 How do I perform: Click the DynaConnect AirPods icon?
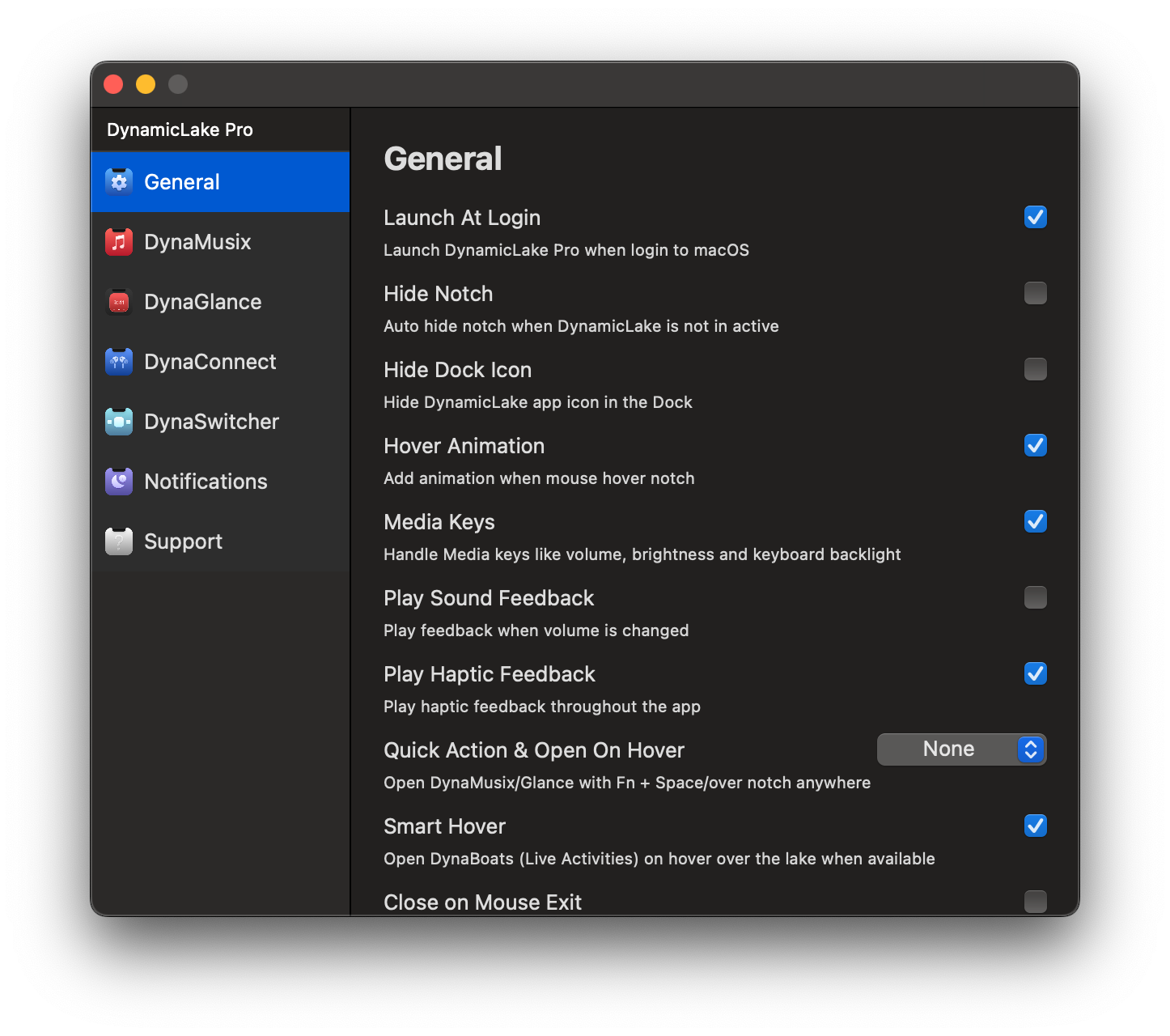click(119, 362)
